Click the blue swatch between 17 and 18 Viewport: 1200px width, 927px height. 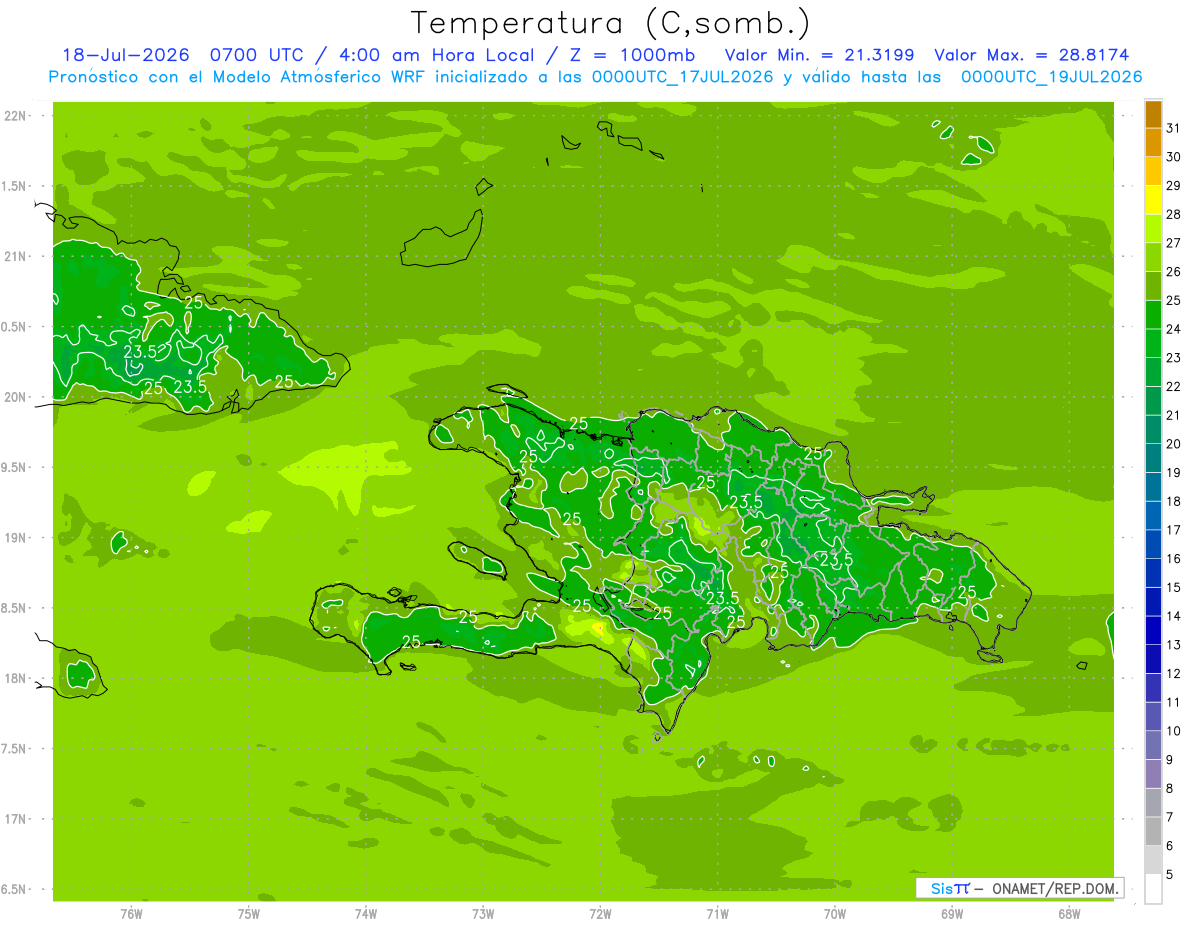coord(1153,516)
